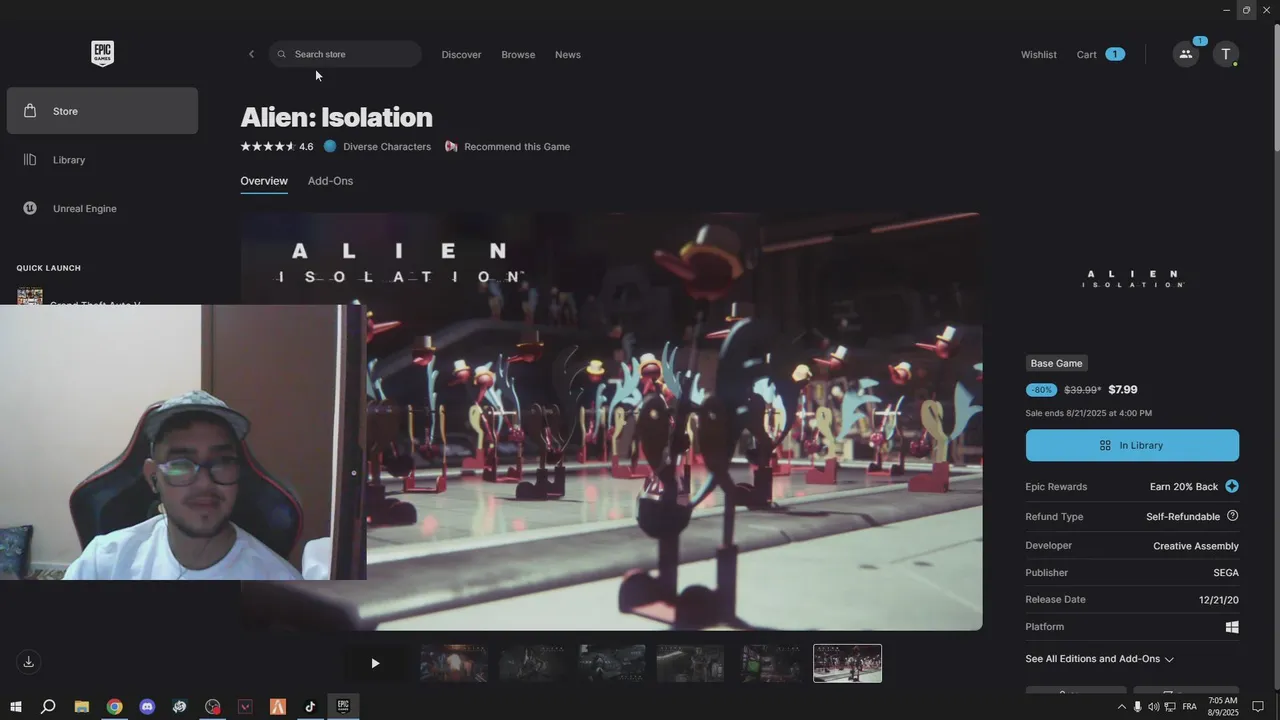This screenshot has width=1280, height=720.
Task: Open the Discover page
Action: pos(461,54)
